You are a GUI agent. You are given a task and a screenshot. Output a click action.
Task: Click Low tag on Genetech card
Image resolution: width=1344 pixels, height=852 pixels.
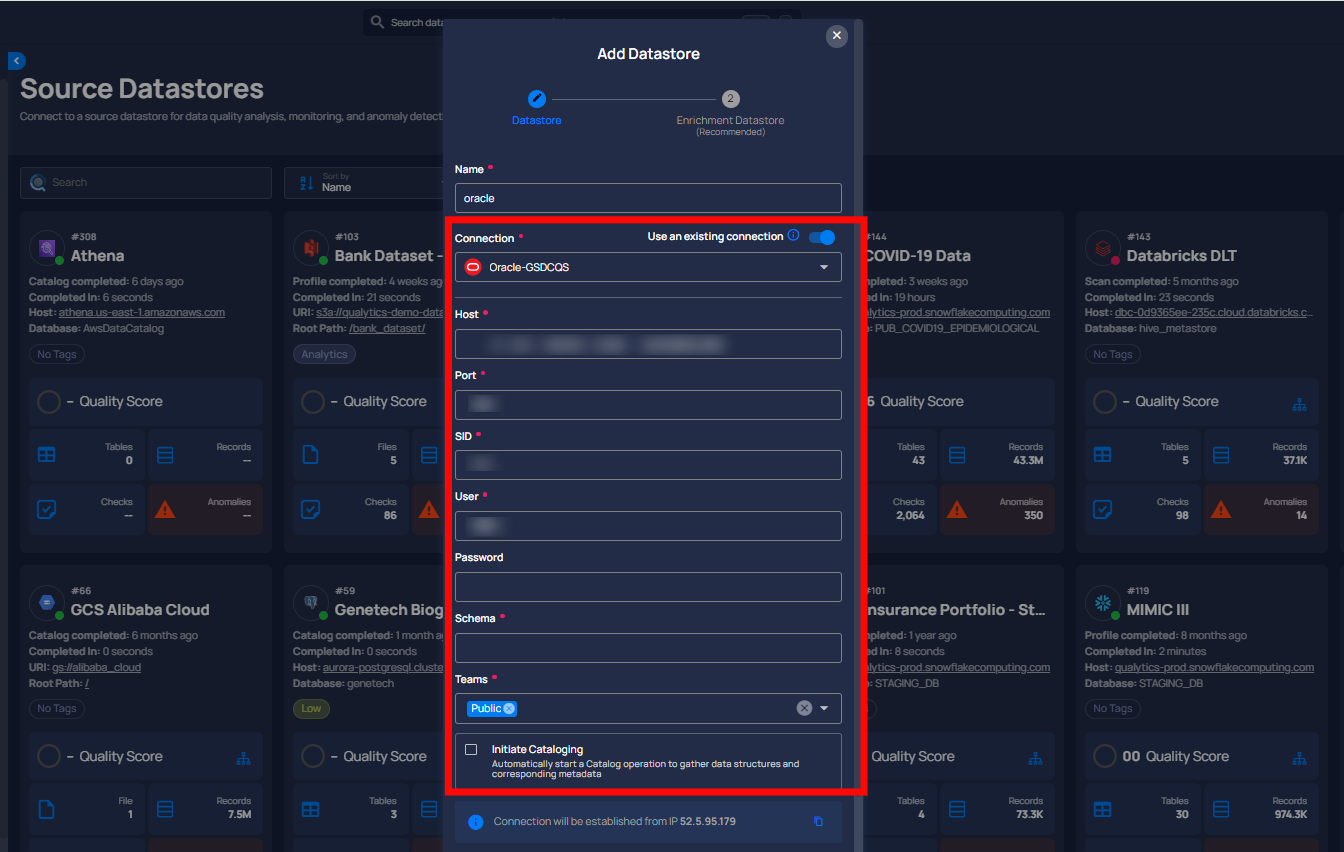point(311,708)
